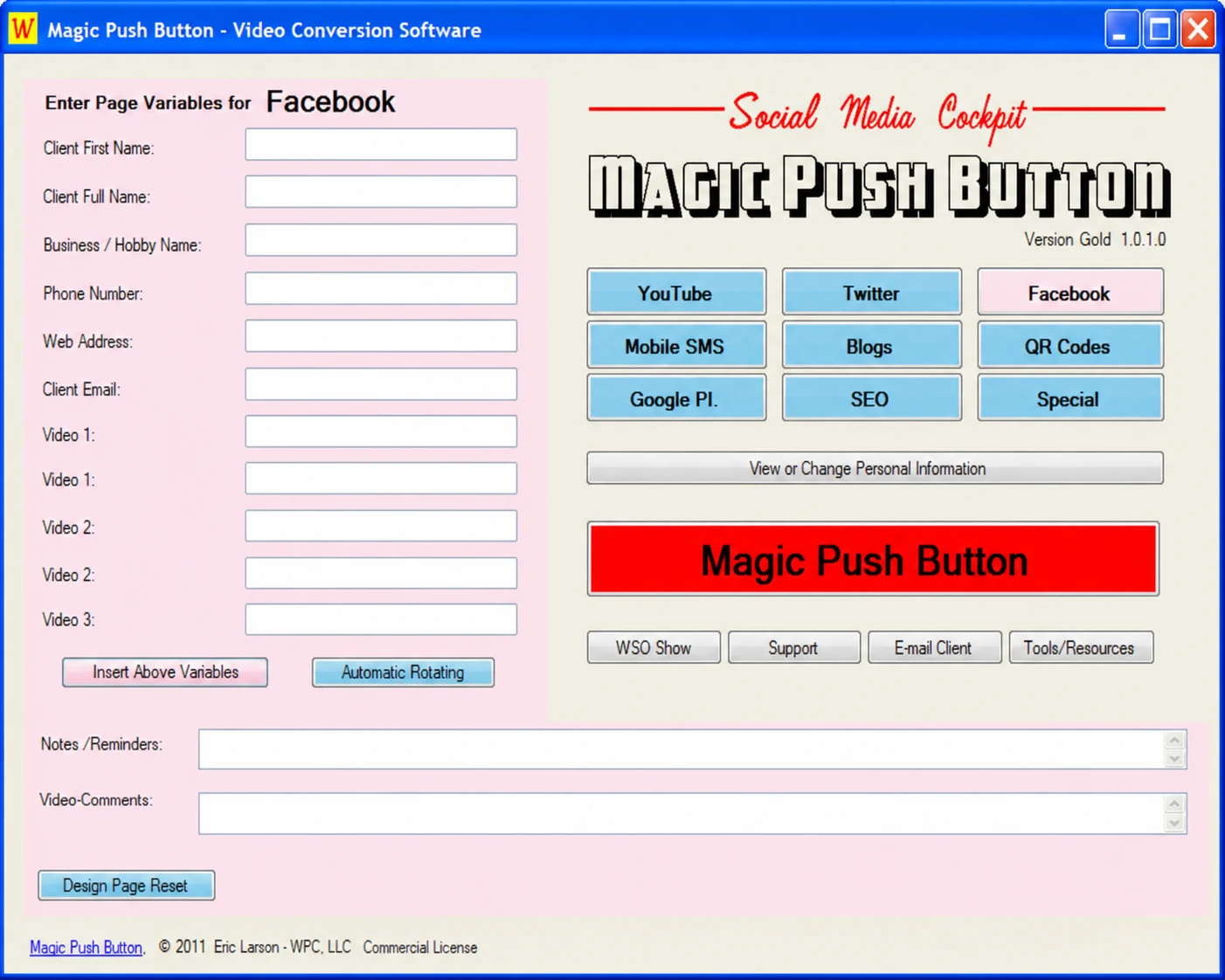Click the Web Address field
The width and height of the screenshot is (1225, 980).
[381, 336]
